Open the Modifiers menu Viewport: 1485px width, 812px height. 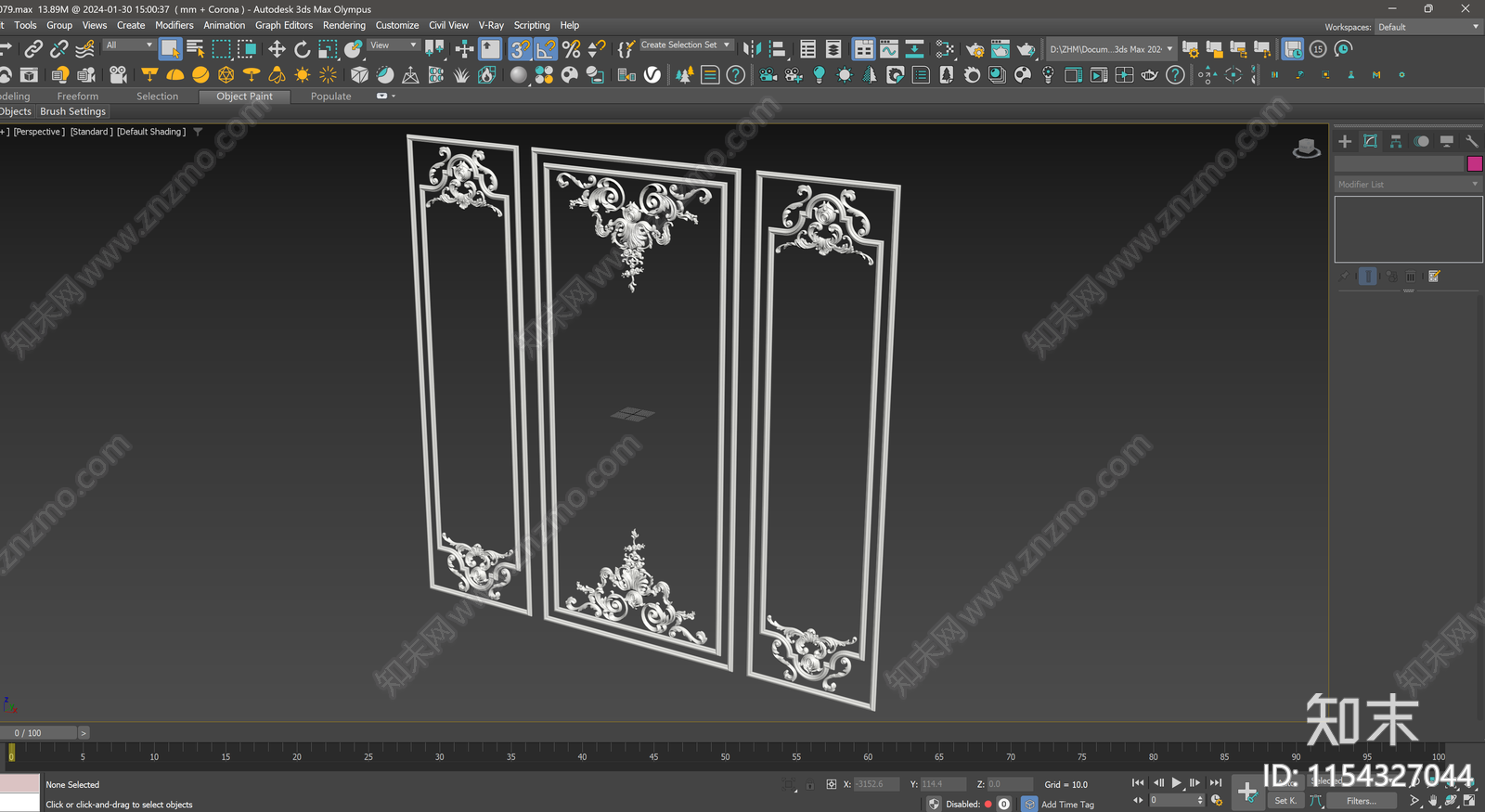[174, 25]
